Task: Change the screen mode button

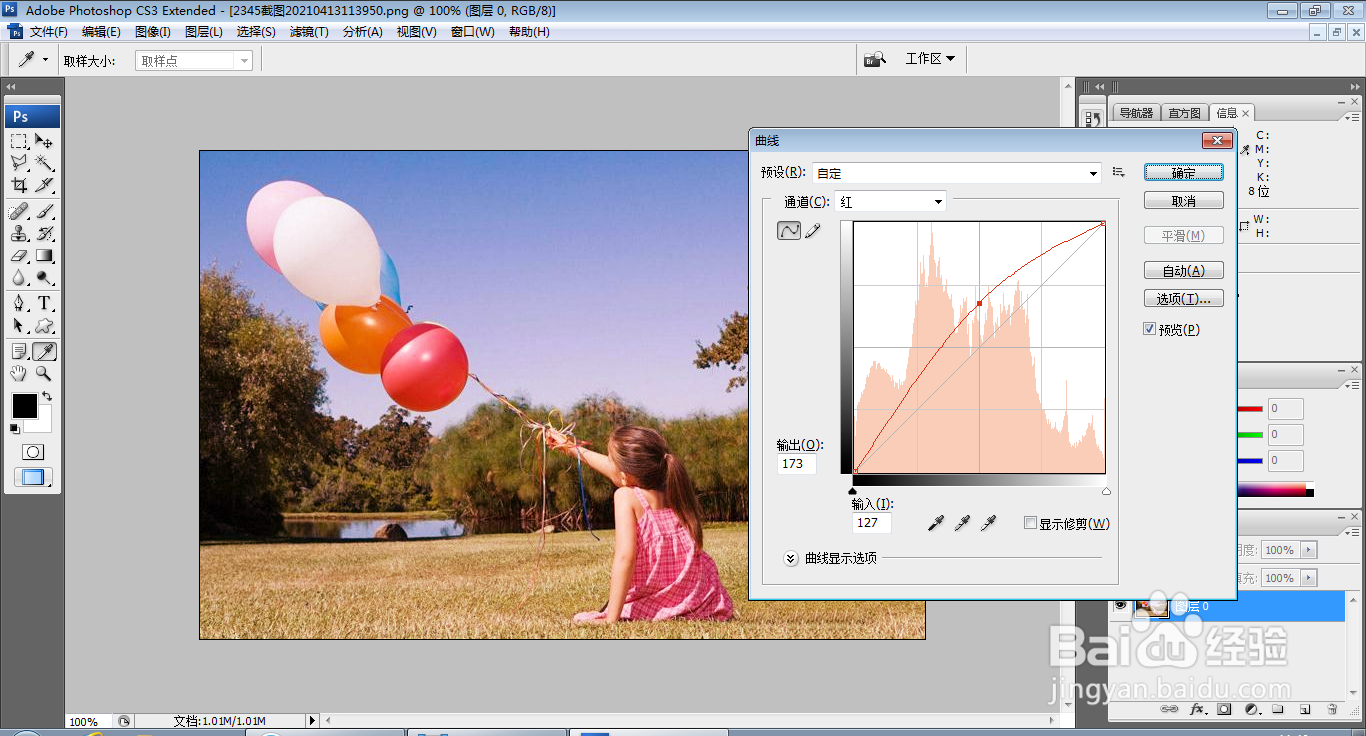Action: (x=33, y=477)
